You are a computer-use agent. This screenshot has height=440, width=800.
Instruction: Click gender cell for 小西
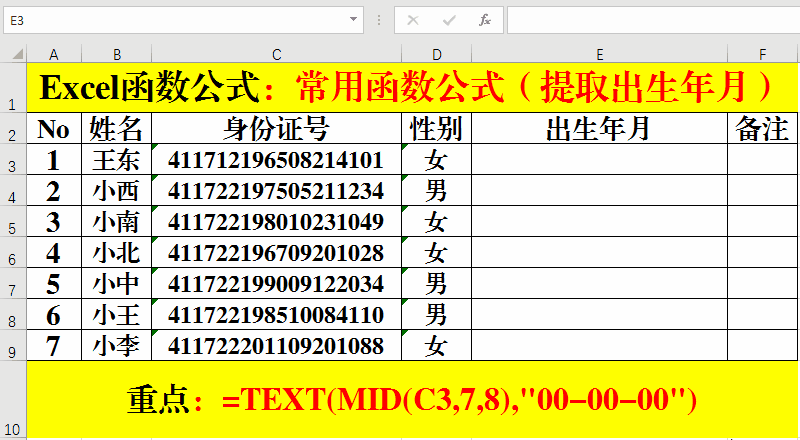click(436, 190)
